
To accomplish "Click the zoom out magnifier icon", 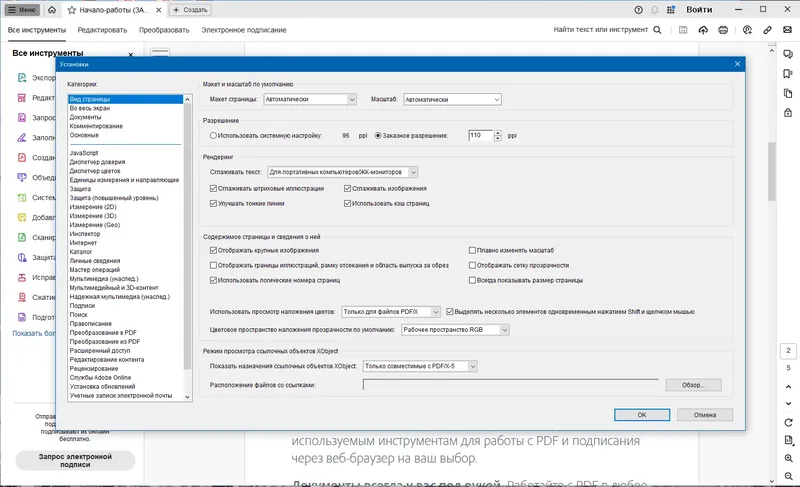I will pos(788,476).
